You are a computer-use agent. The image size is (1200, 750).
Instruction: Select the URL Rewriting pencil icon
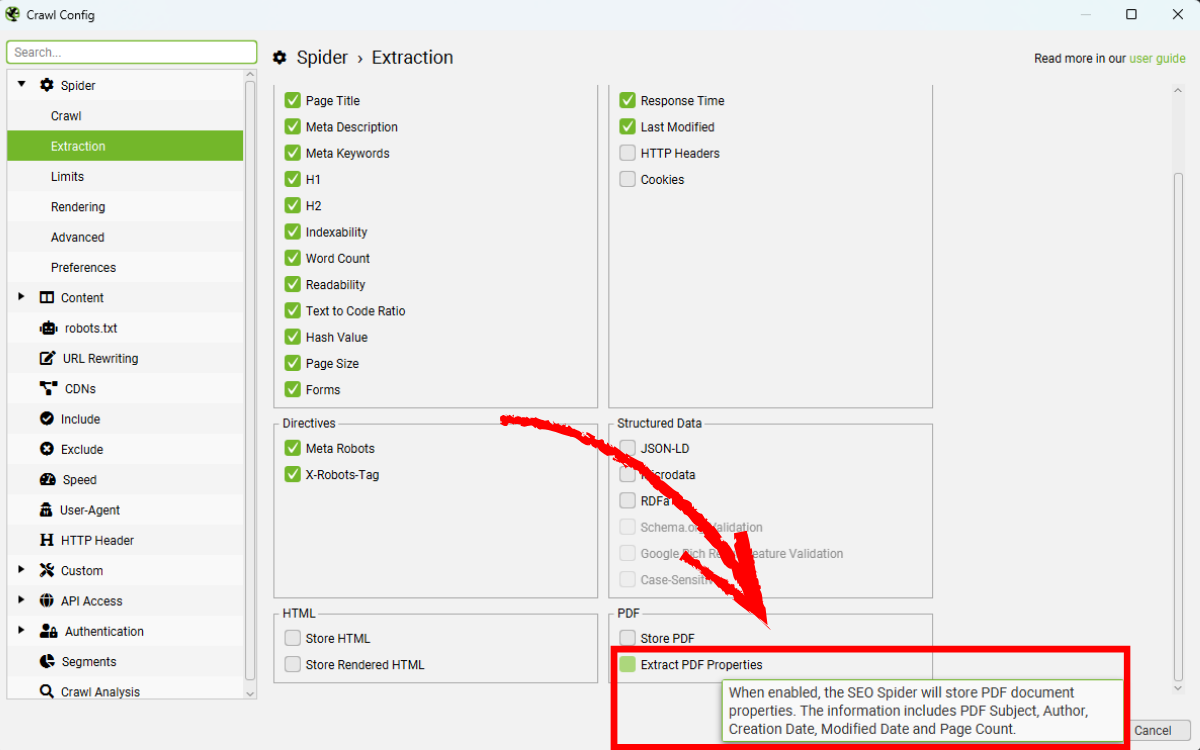(x=47, y=358)
